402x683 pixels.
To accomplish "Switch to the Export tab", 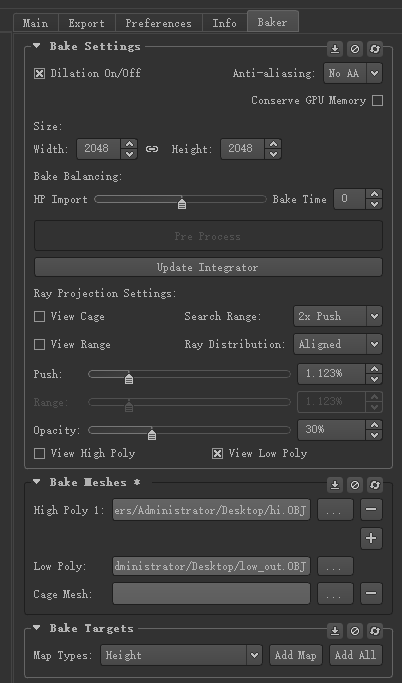I will click(x=87, y=23).
